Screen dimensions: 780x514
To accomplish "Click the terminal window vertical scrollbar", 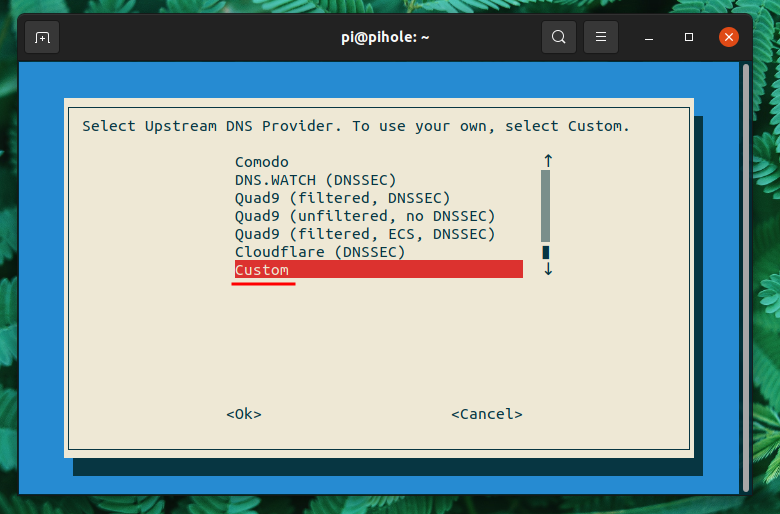I will click(x=745, y=278).
